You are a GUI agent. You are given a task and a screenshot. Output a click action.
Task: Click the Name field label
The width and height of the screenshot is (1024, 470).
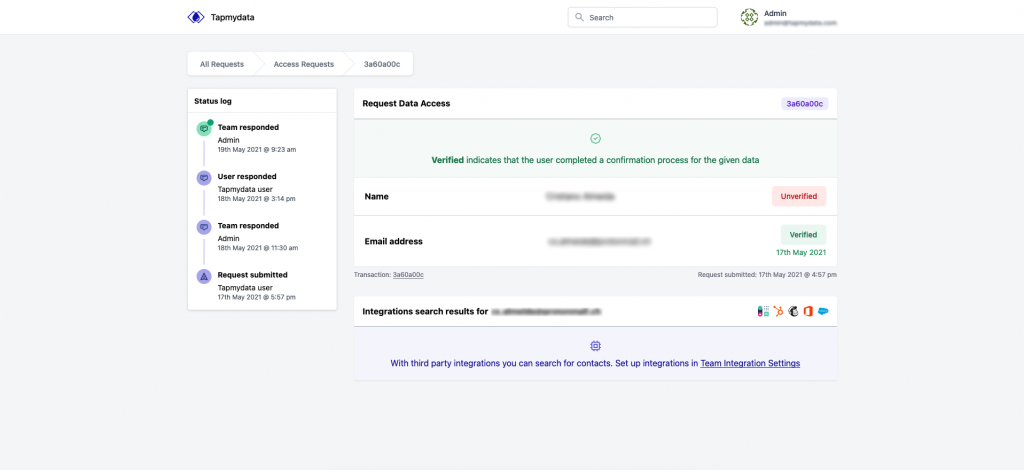click(x=376, y=196)
